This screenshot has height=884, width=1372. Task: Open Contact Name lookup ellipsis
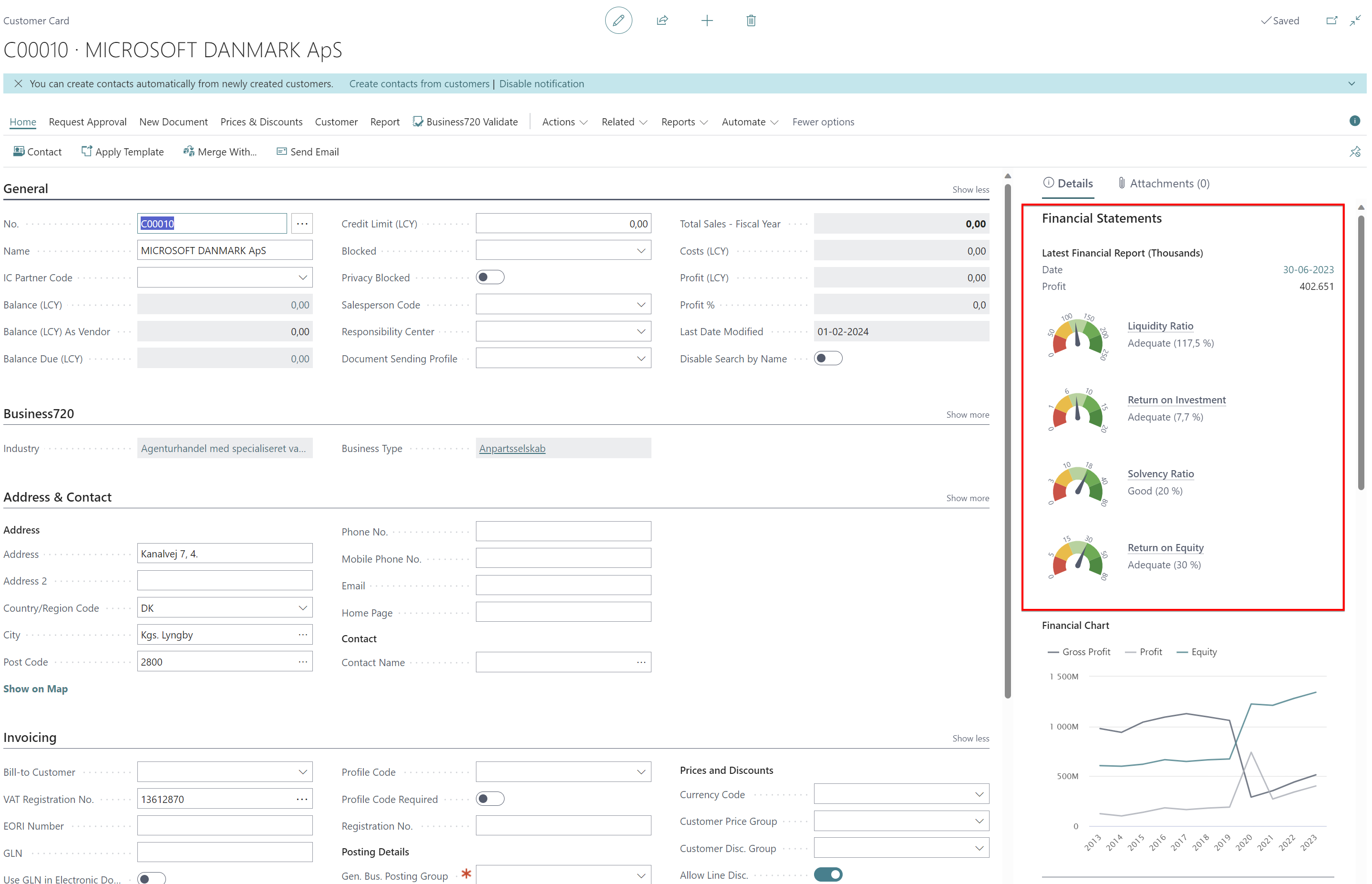(641, 662)
